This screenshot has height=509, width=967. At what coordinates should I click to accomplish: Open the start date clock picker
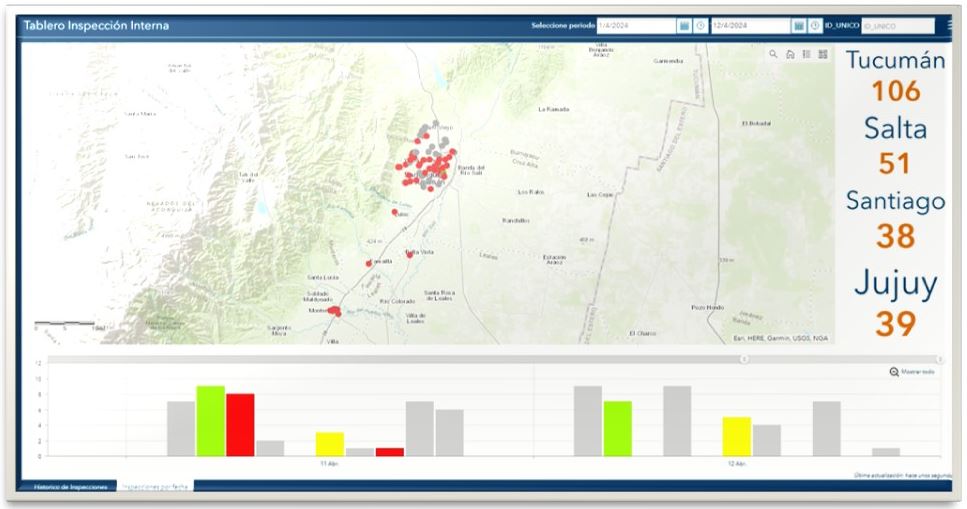tap(700, 25)
